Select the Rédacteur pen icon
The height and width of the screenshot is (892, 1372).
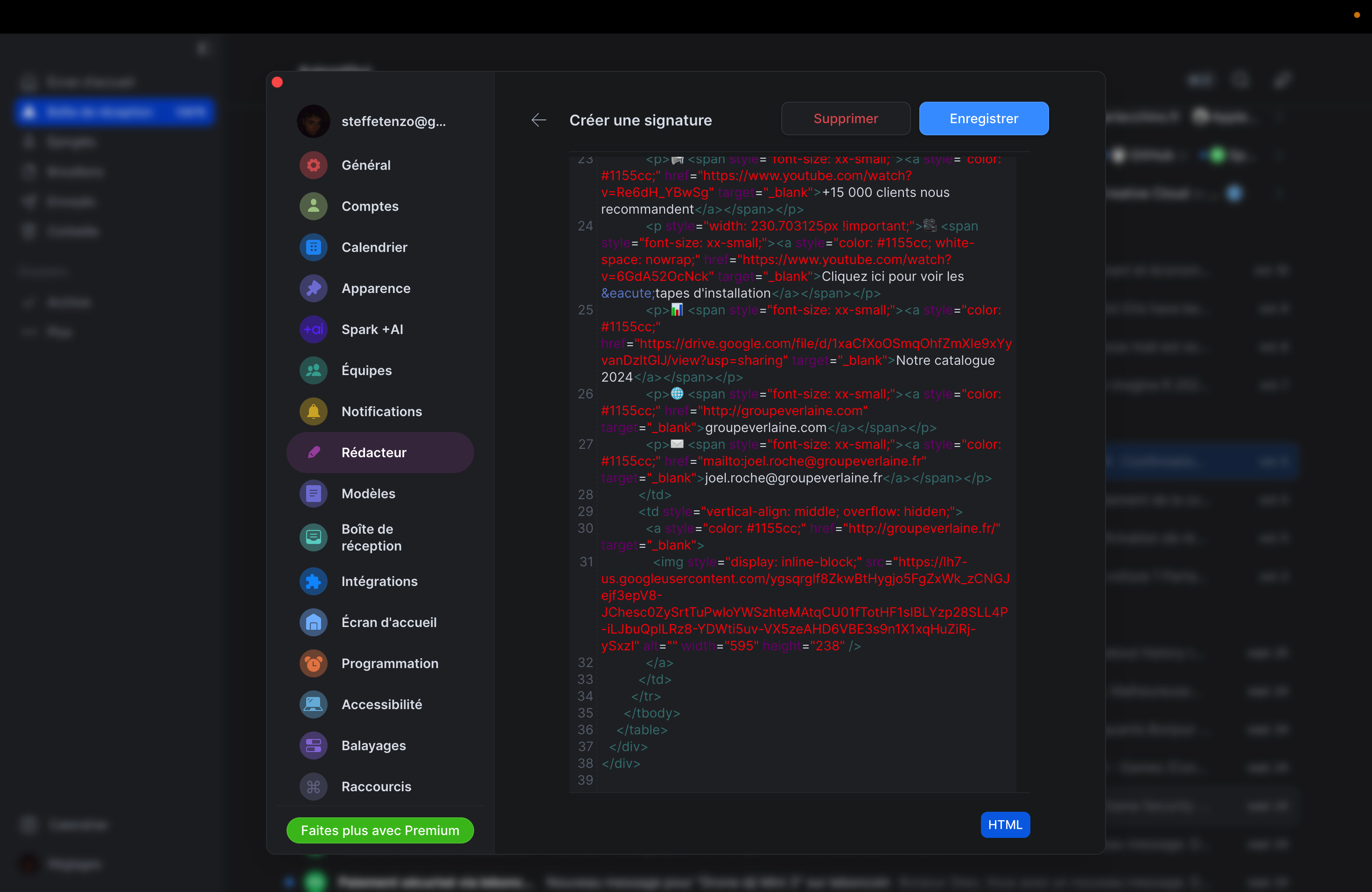coord(313,453)
